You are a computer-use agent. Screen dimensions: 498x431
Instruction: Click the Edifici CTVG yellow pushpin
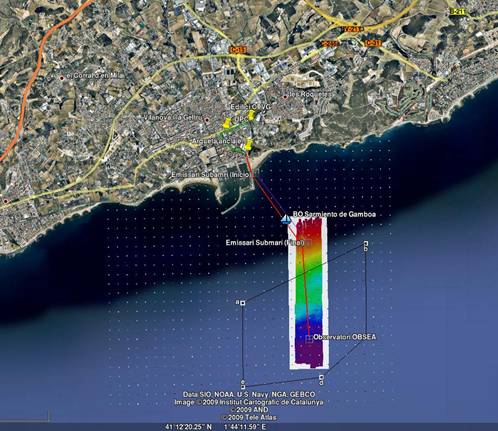click(251, 116)
